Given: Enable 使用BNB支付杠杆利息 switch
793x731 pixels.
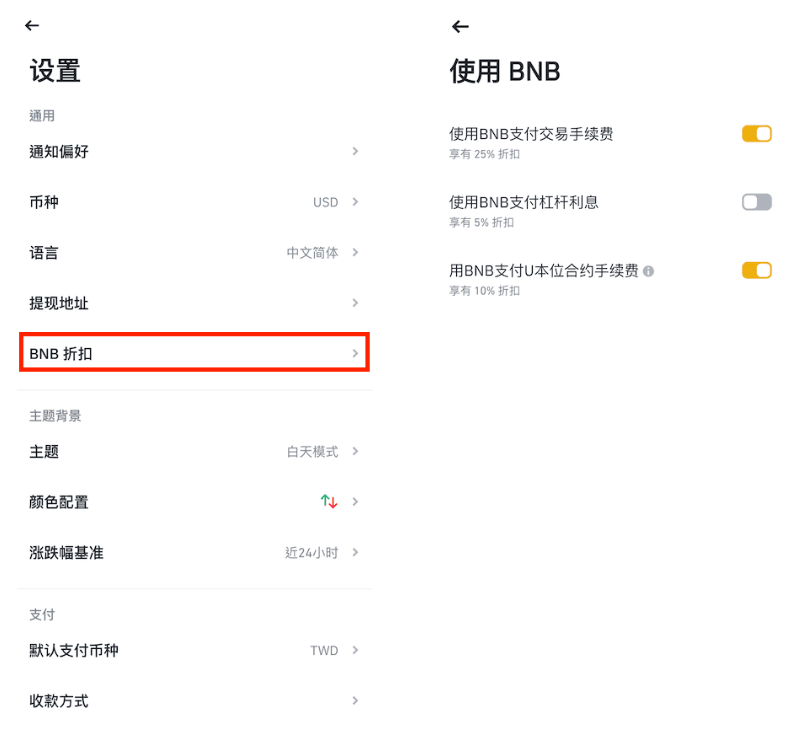Looking at the screenshot, I should click(x=756, y=202).
